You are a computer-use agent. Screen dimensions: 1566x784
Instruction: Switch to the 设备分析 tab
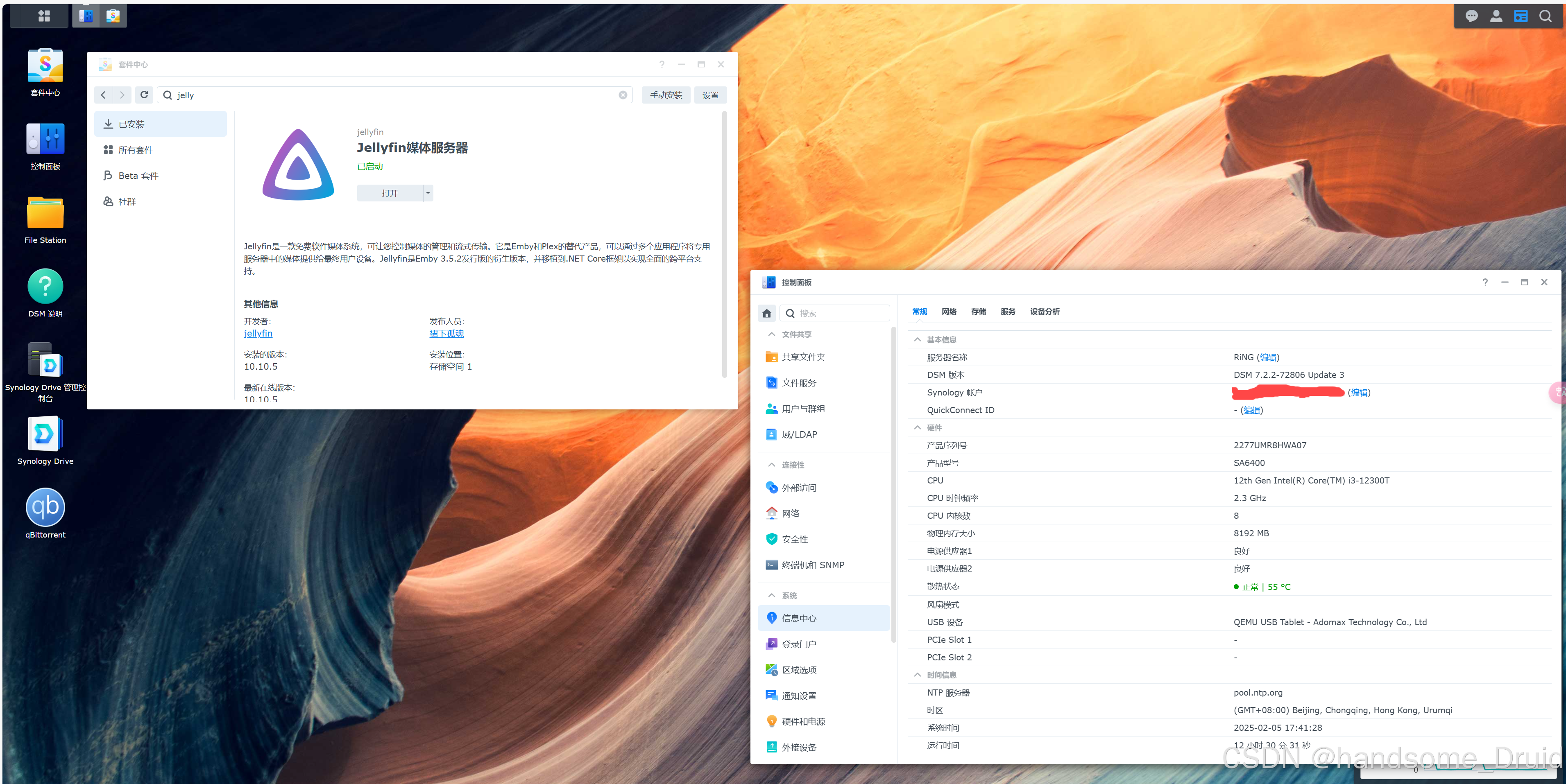[1045, 312]
